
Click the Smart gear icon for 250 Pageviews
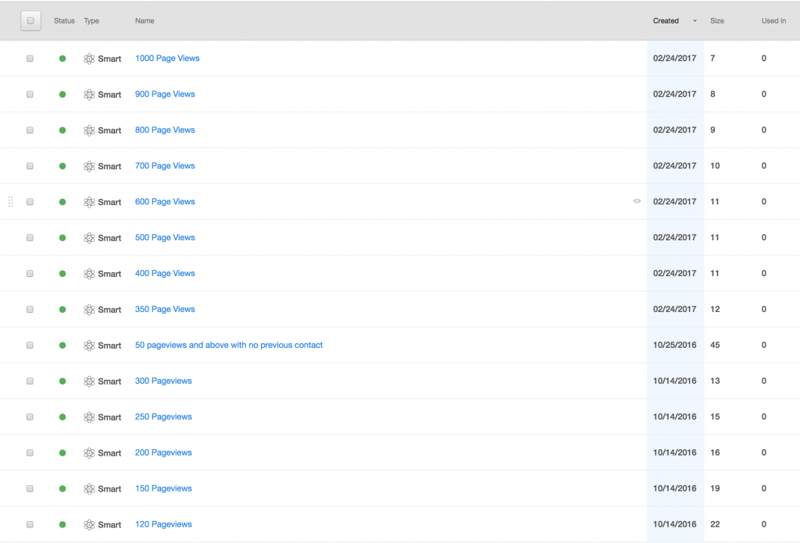[89, 417]
